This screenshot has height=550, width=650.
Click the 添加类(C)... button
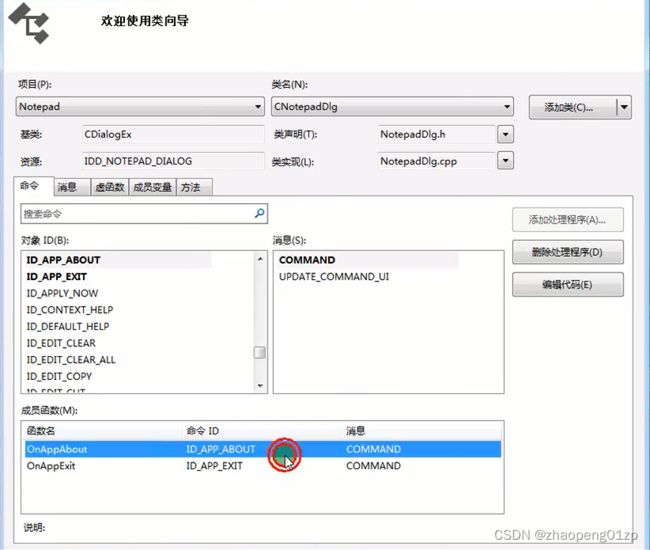pyautogui.click(x=573, y=107)
